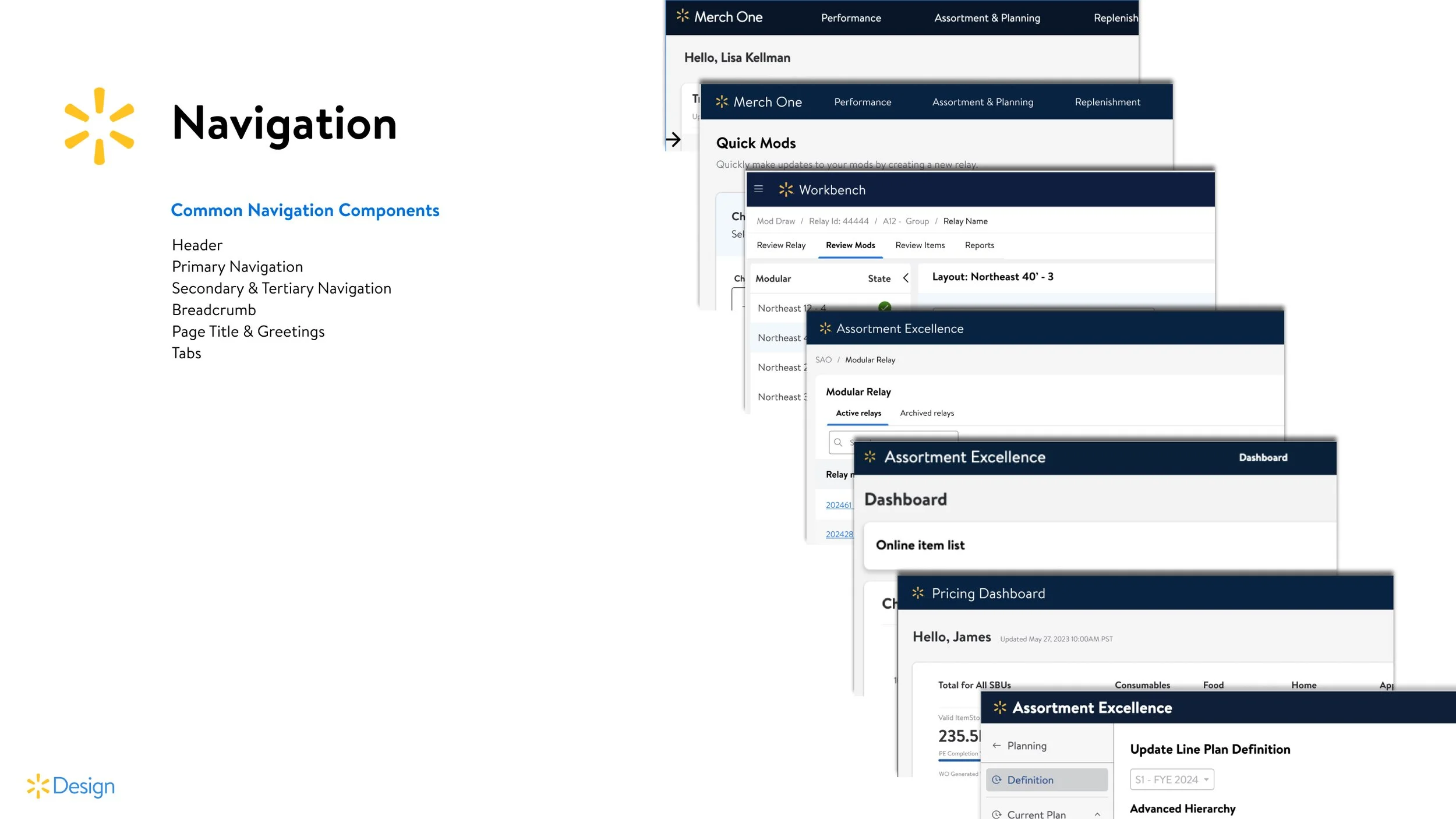Click the spark icon in the Modular Relay window header
The height and width of the screenshot is (819, 1456).
pyautogui.click(x=825, y=329)
